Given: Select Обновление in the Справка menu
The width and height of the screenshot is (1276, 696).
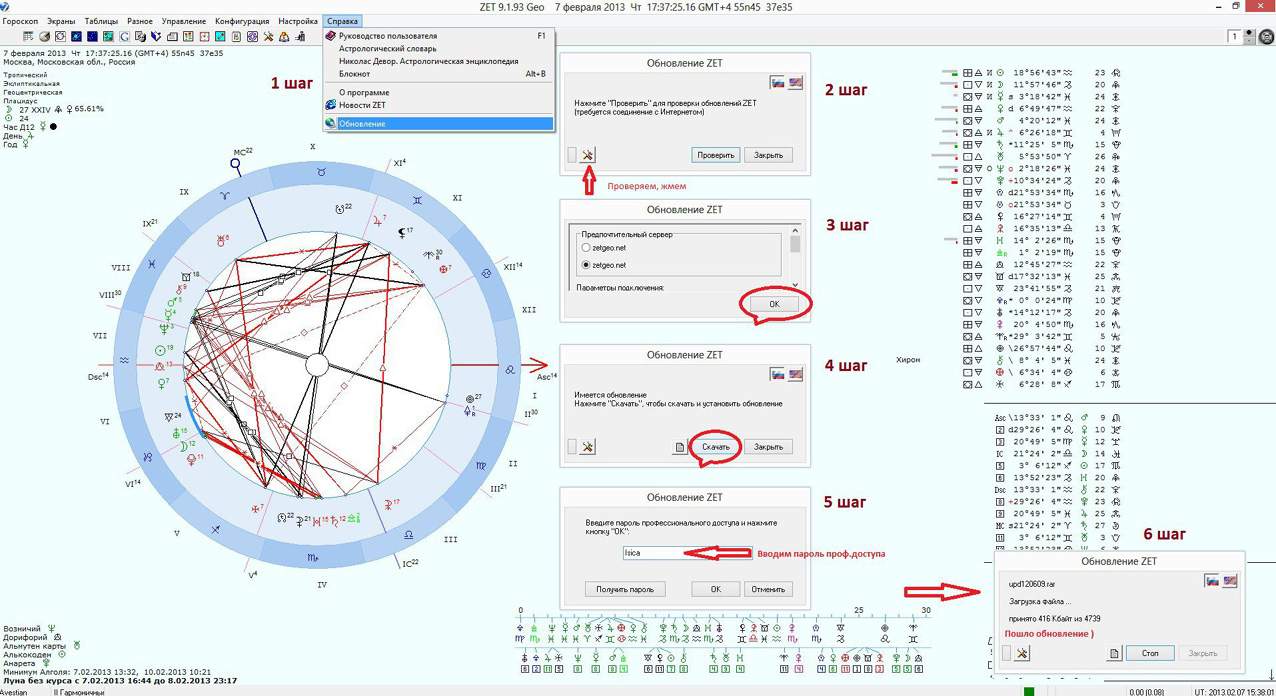Looking at the screenshot, I should [438, 124].
